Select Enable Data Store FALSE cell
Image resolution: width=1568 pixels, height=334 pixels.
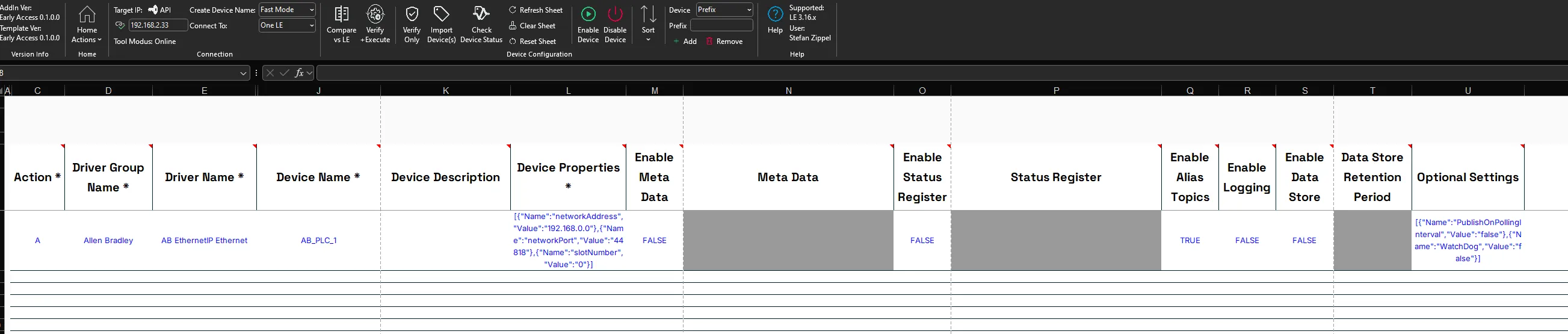tap(1304, 240)
